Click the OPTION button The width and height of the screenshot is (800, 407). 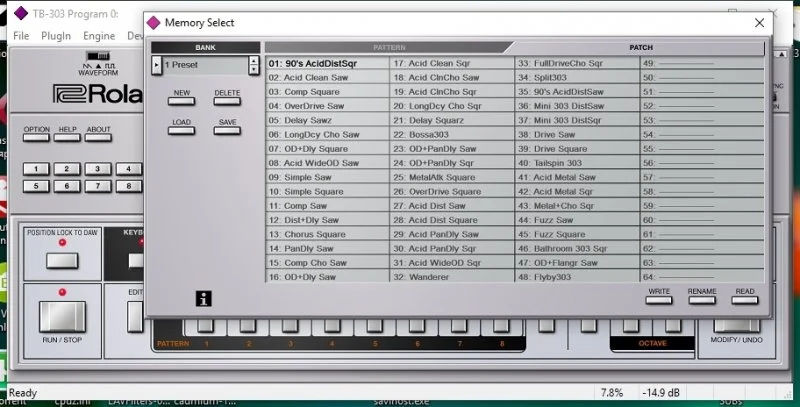(36, 138)
